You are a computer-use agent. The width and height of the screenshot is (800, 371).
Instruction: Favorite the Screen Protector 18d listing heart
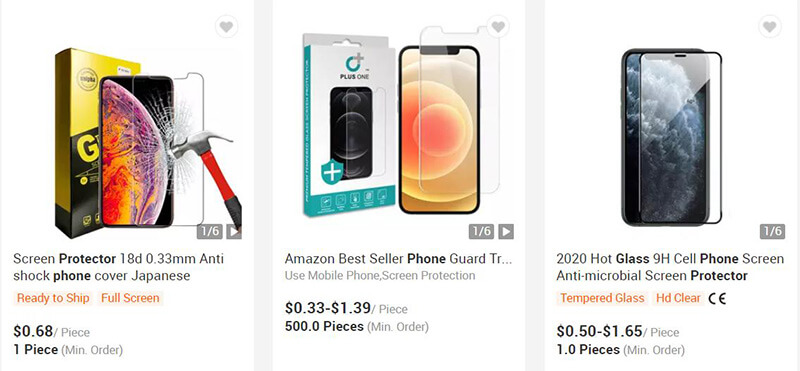[227, 26]
